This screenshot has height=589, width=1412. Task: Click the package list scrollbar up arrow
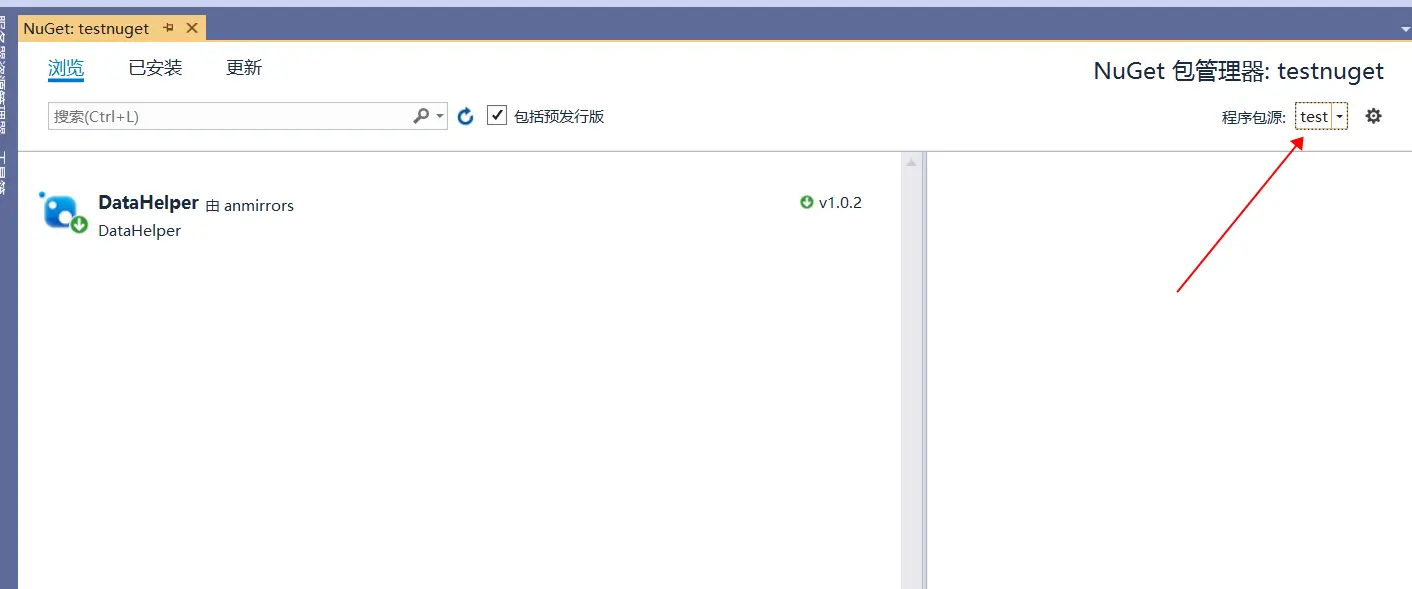pos(911,162)
